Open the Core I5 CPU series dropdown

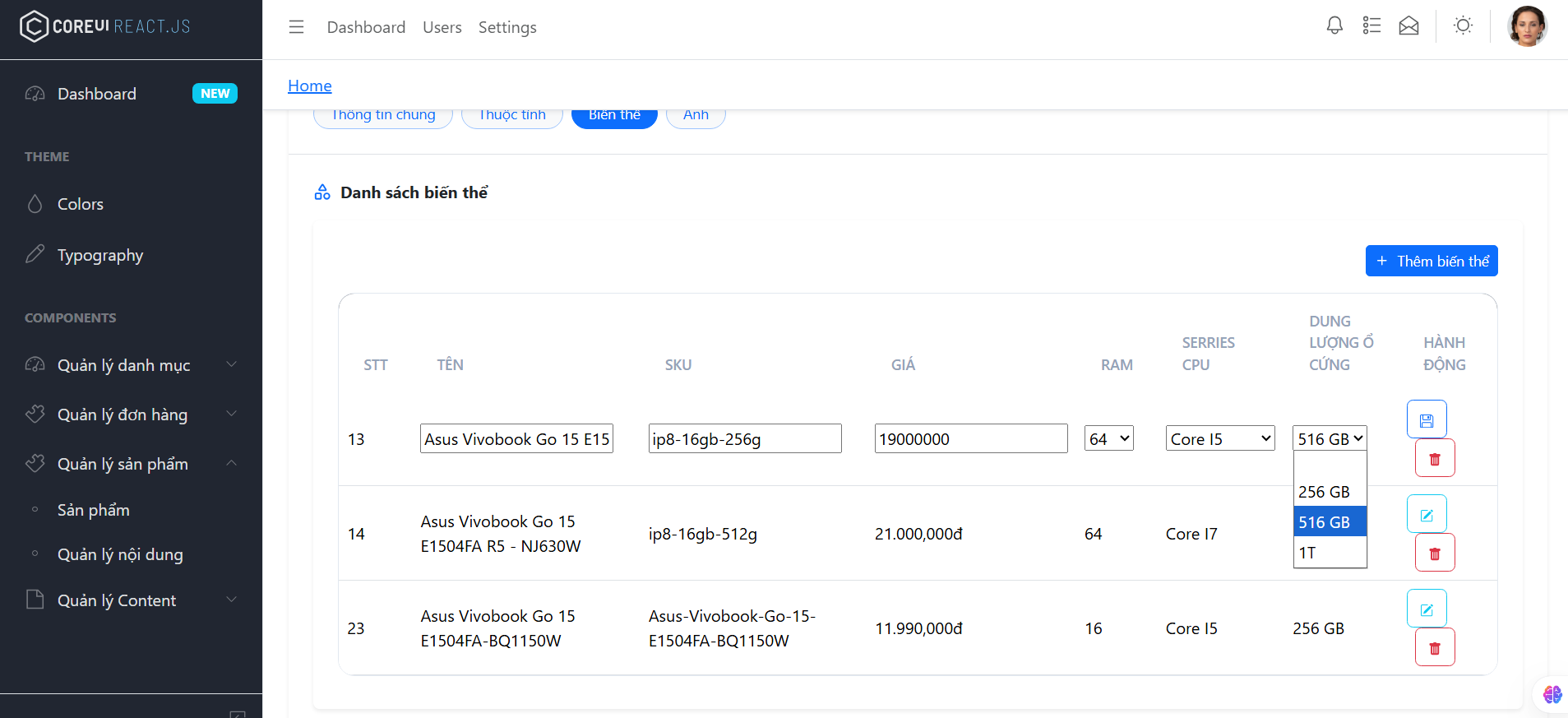(1220, 438)
